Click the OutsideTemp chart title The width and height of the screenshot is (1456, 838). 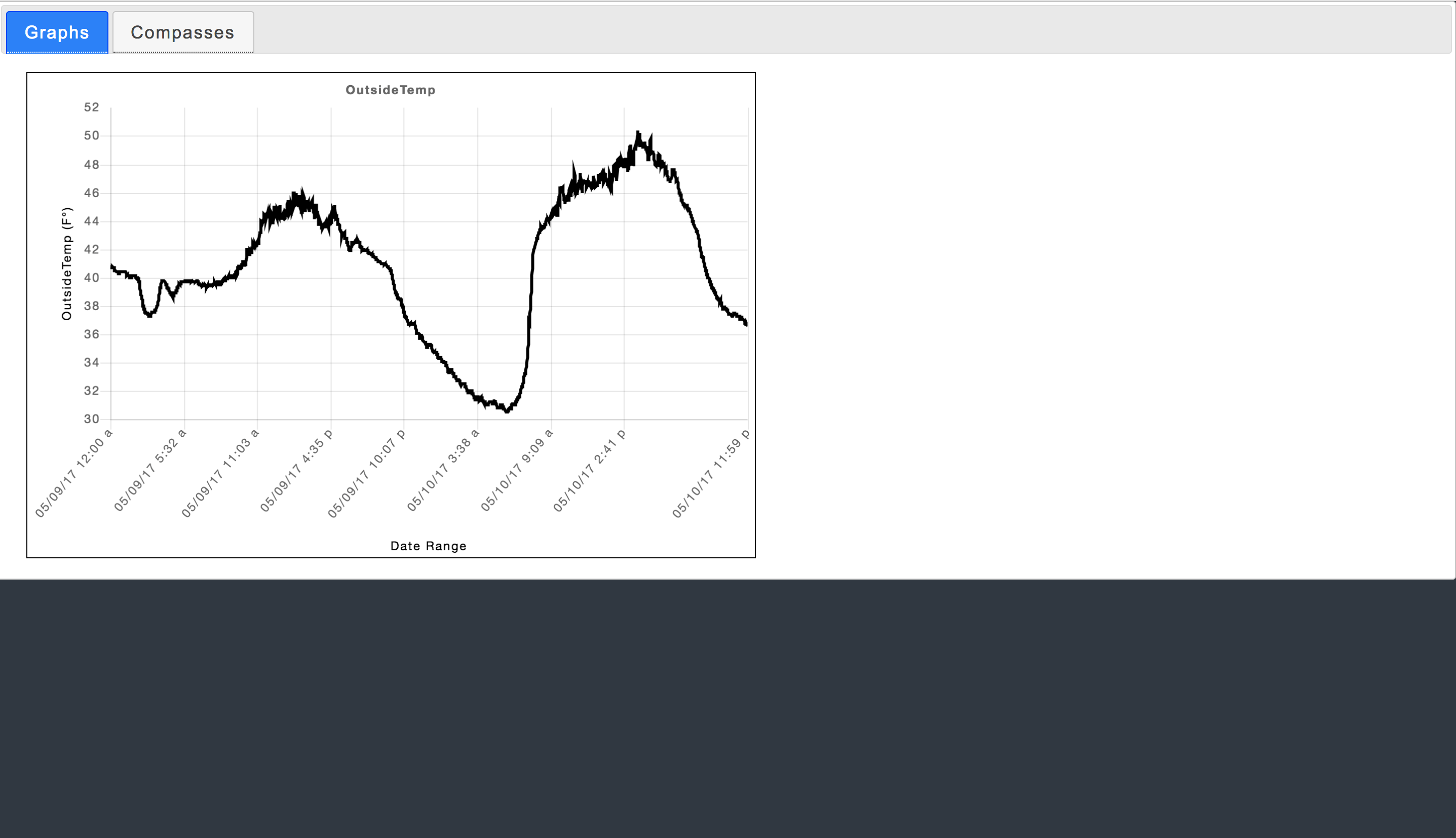click(x=390, y=90)
